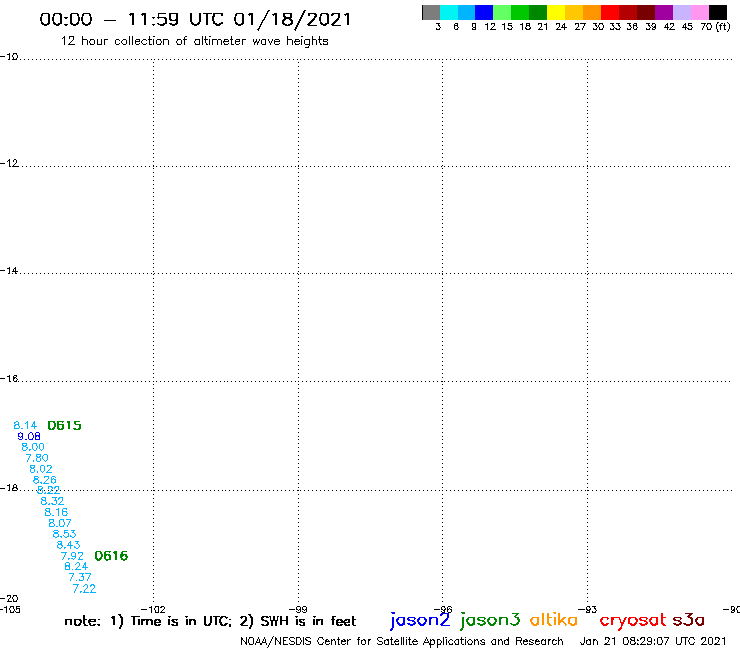
Task: Select the black swatch ending the legend
Action: (717, 12)
